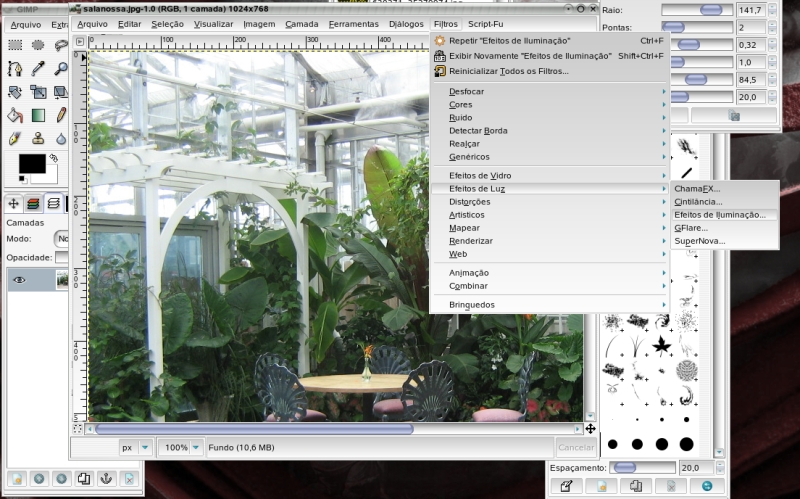Delete the current layer

click(129, 479)
